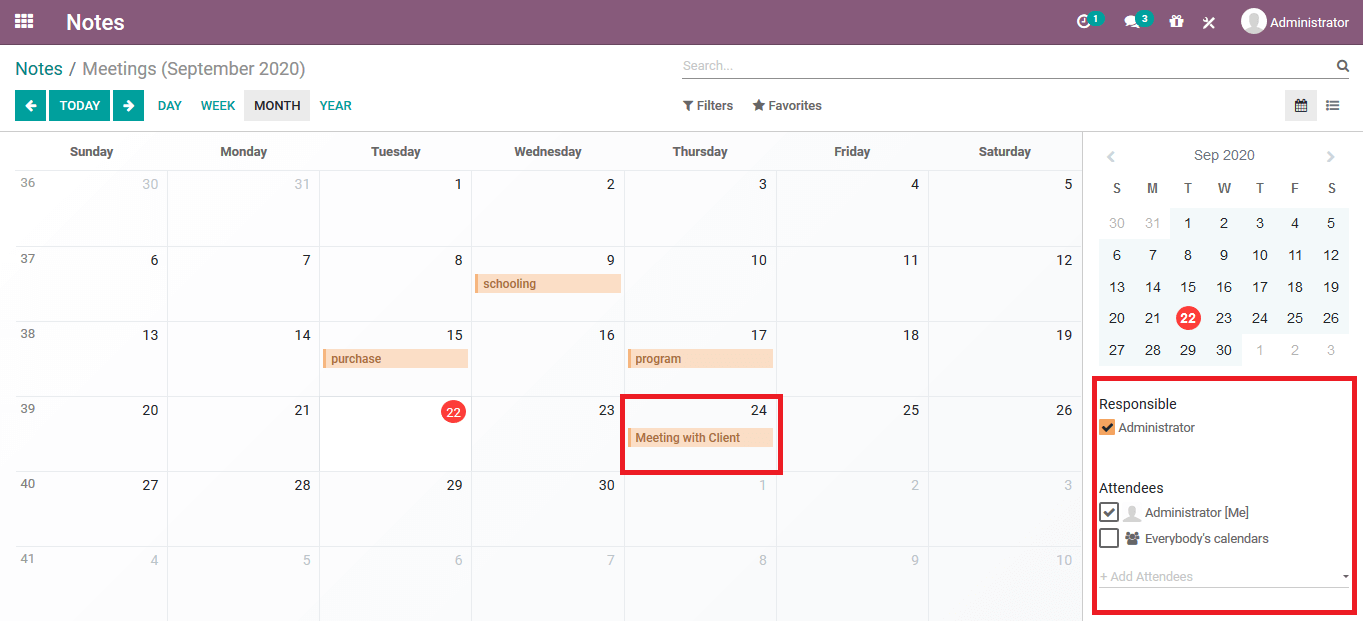
Task: Click the Administrator avatar icon
Action: (x=1253, y=21)
